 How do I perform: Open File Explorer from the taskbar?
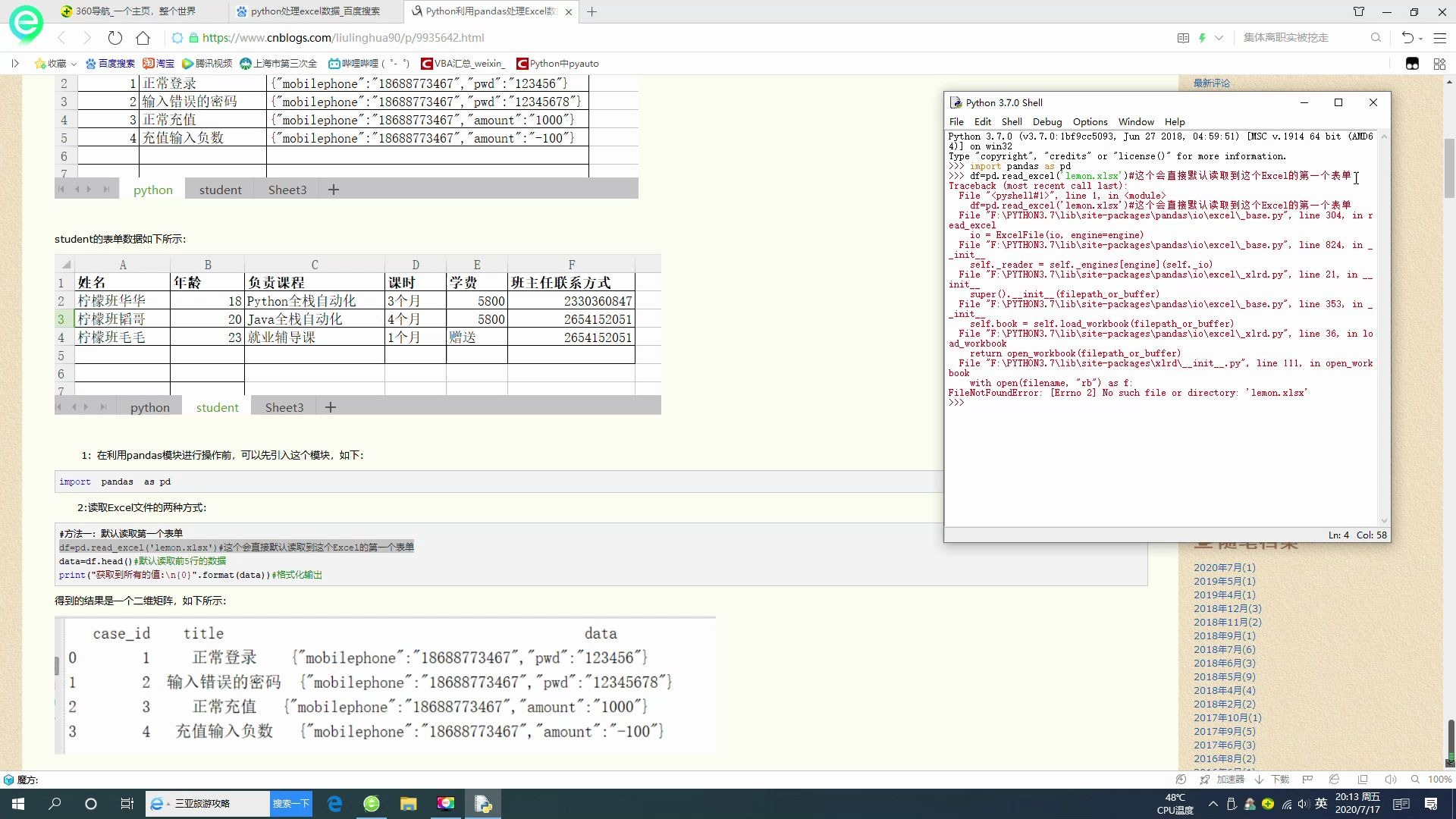click(x=408, y=804)
